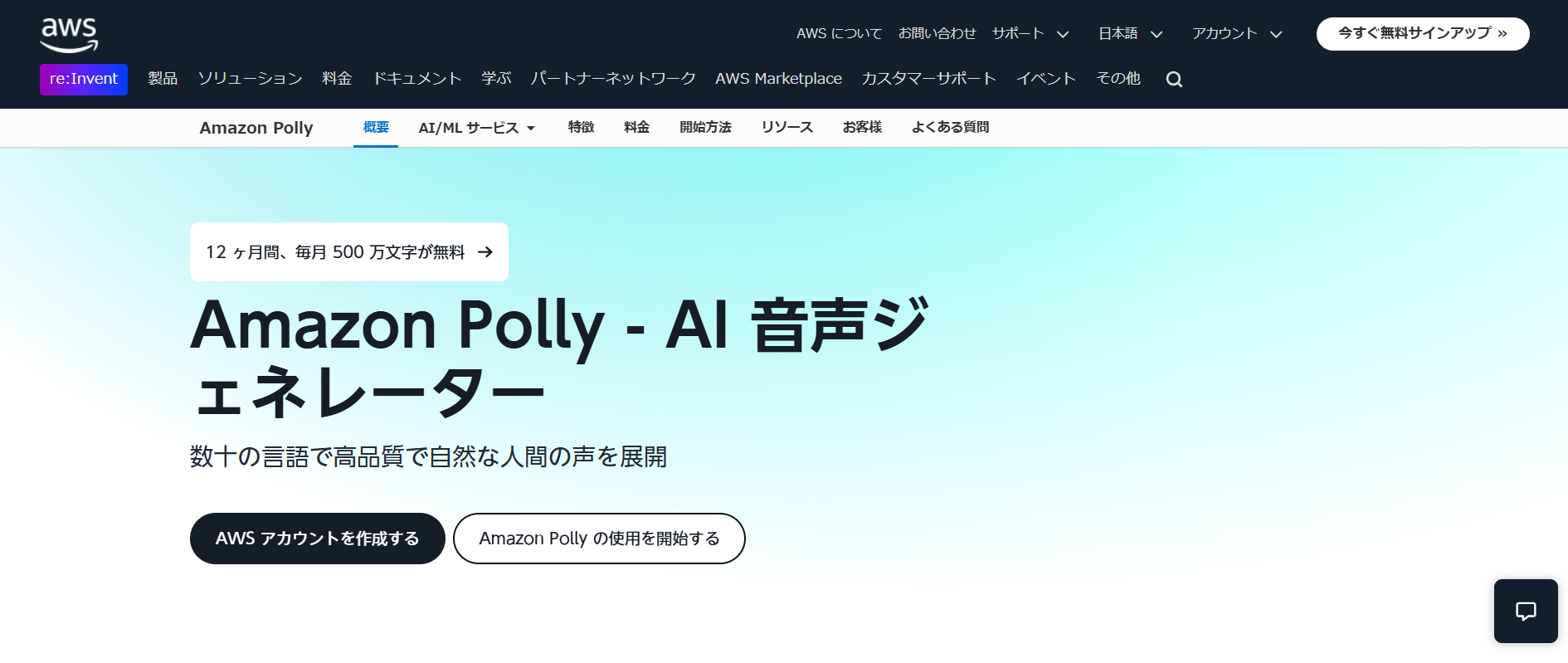Click the 数十の言語で高品質で自然な人間の声を展開 subtitle
The image size is (1568, 663).
428,456
